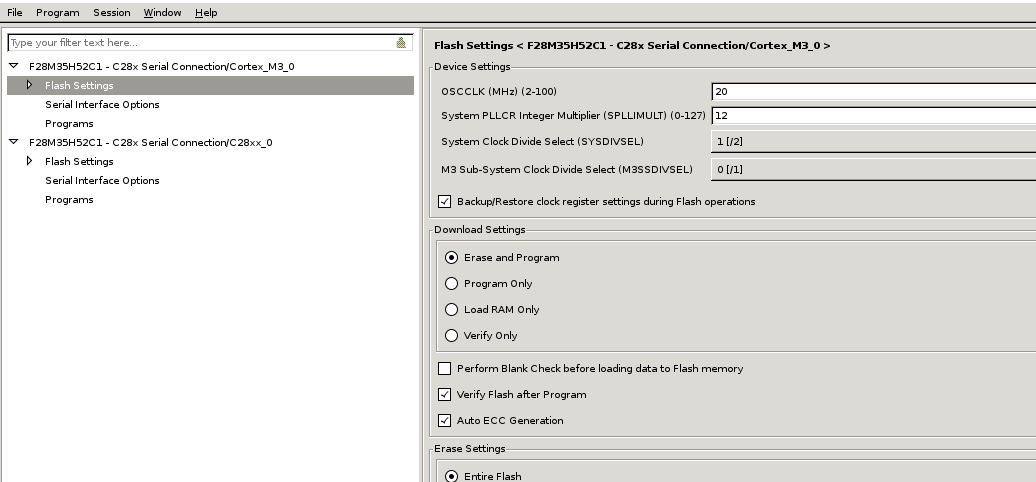Click the OSCCLK (MHz) (2-100) label
The width and height of the screenshot is (1036, 482).
point(500,91)
